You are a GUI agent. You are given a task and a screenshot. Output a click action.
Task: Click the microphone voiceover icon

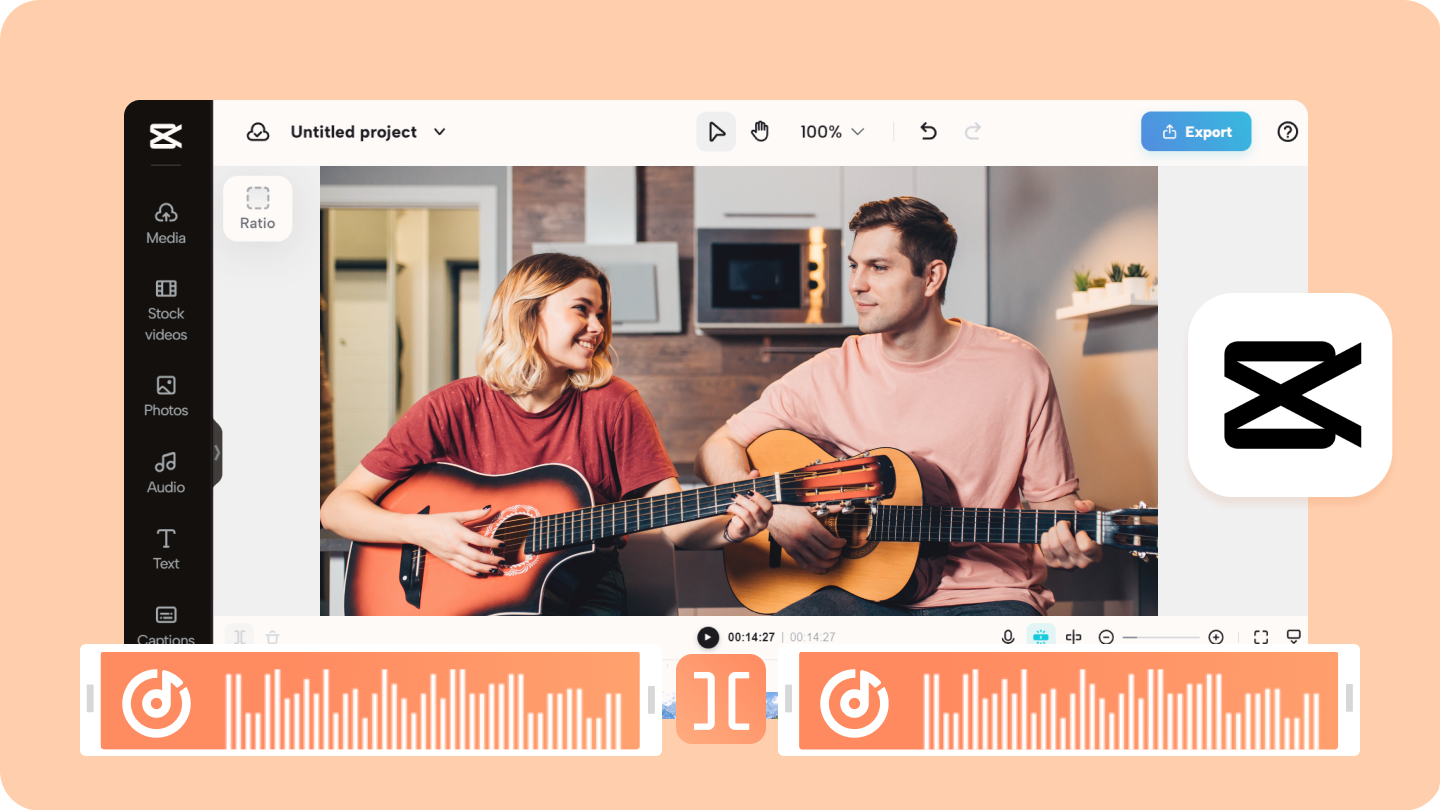pos(1007,636)
